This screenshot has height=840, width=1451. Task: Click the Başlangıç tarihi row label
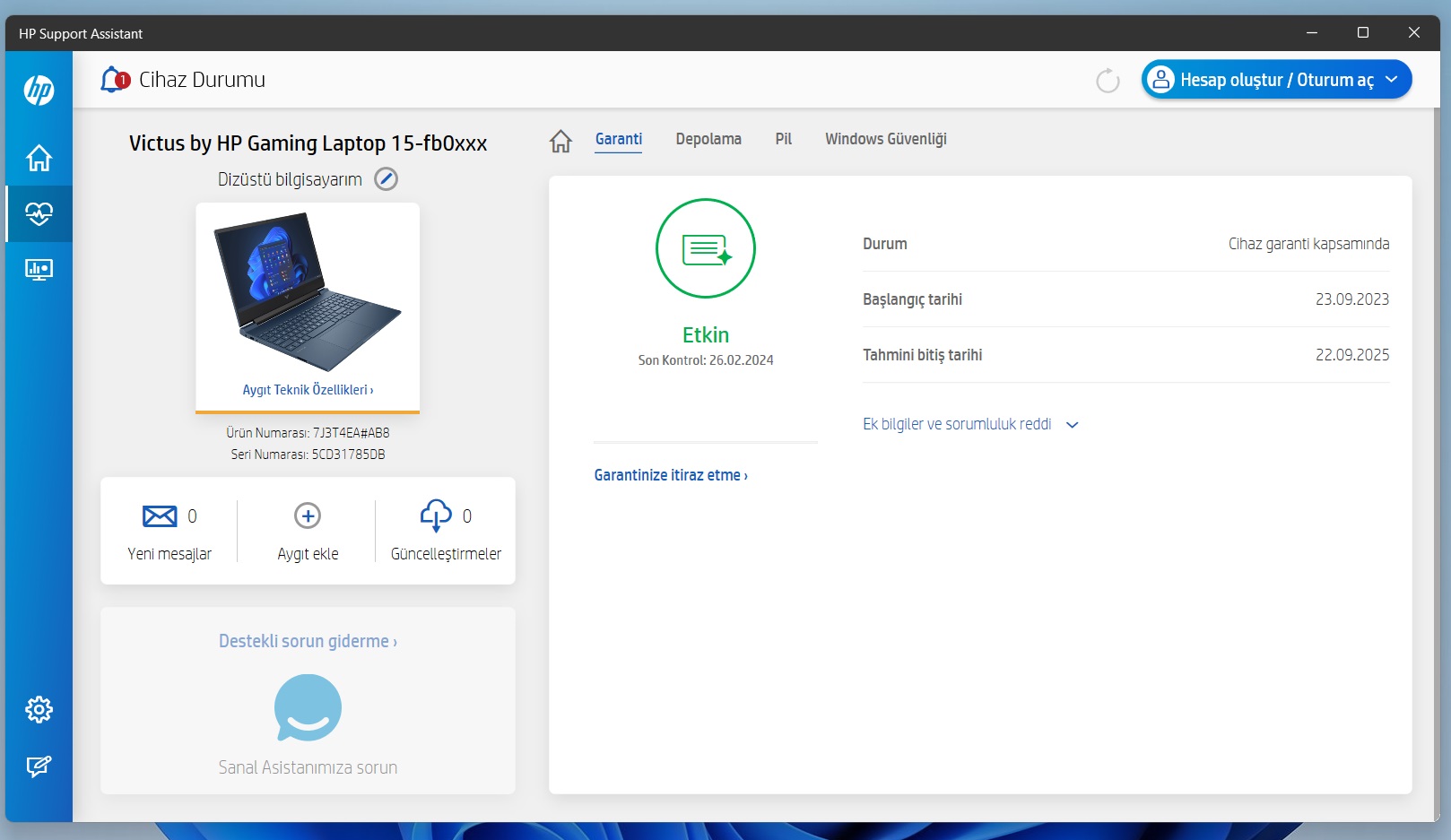point(912,299)
